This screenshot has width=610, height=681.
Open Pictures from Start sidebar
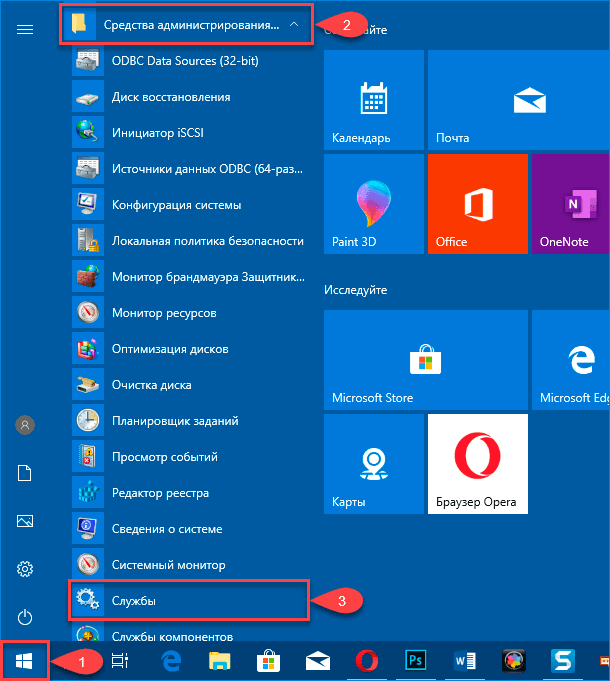click(25, 521)
